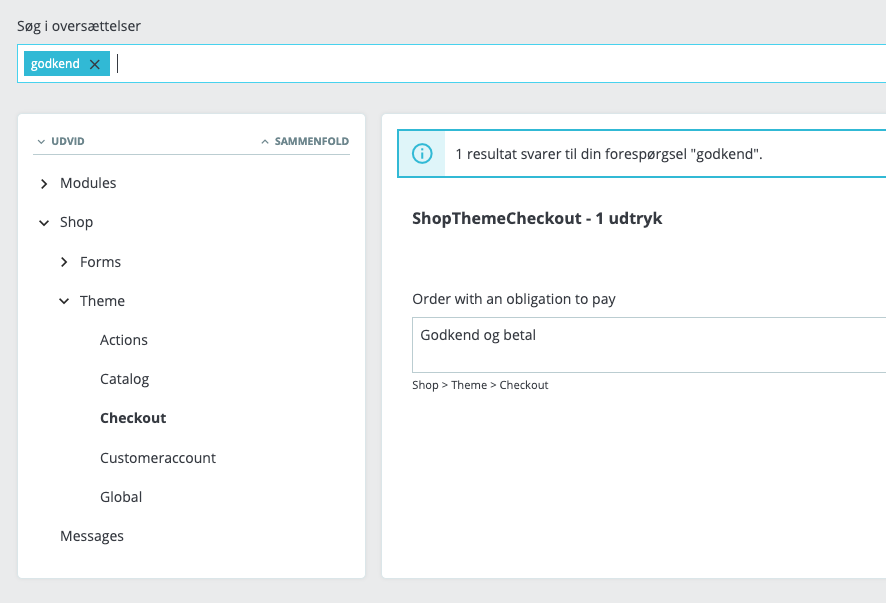Image resolution: width=886 pixels, height=603 pixels.
Task: Select the Theme tree item
Action: (102, 301)
